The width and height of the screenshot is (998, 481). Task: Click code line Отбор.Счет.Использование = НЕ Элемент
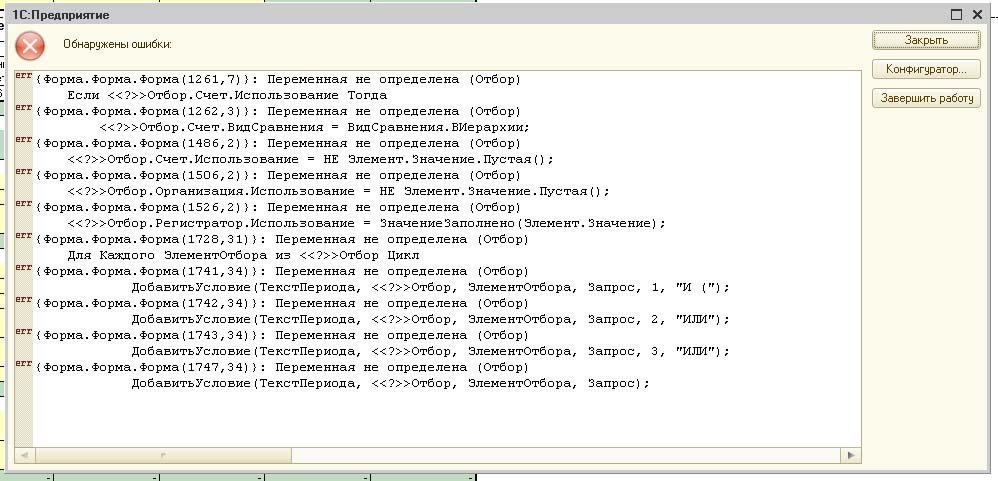tap(311, 160)
